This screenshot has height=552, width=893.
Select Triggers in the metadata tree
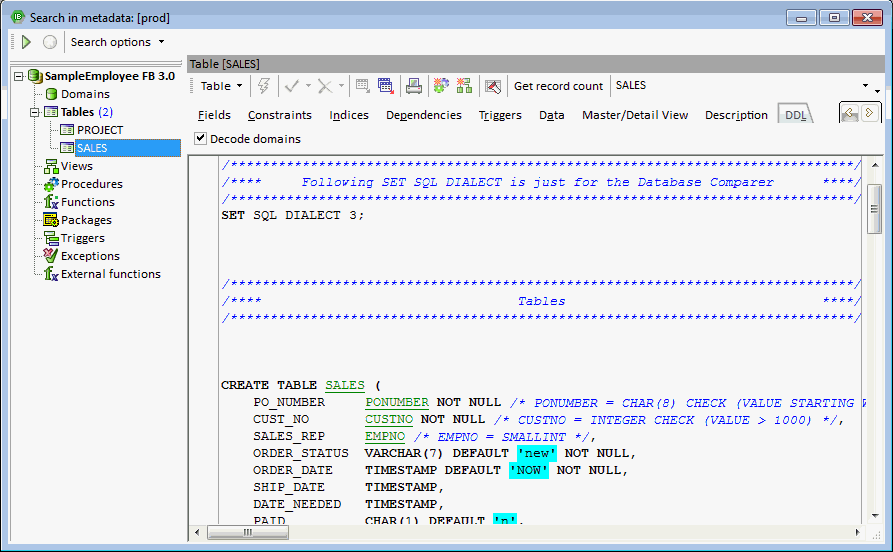[x=83, y=238]
